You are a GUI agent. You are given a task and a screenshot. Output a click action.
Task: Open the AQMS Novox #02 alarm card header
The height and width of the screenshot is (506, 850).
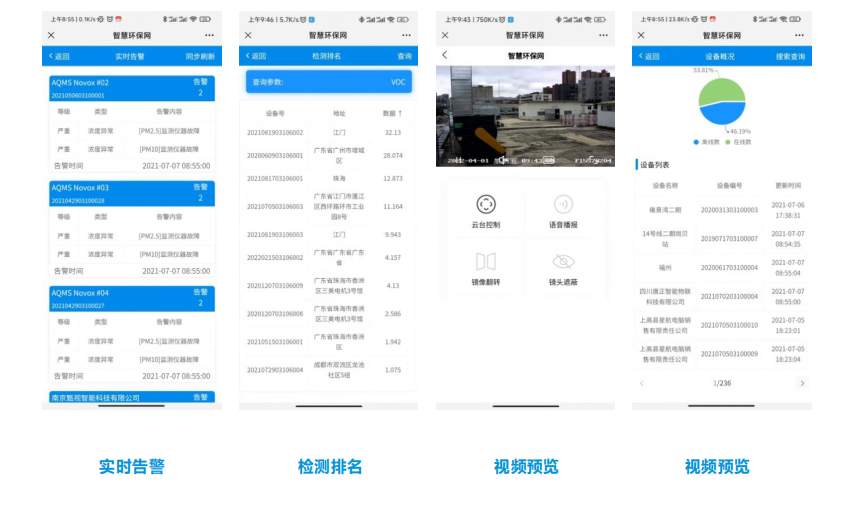click(132, 88)
